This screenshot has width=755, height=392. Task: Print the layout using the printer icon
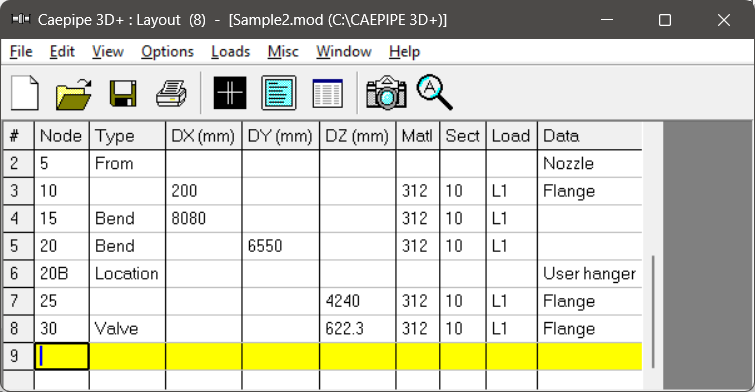click(171, 93)
